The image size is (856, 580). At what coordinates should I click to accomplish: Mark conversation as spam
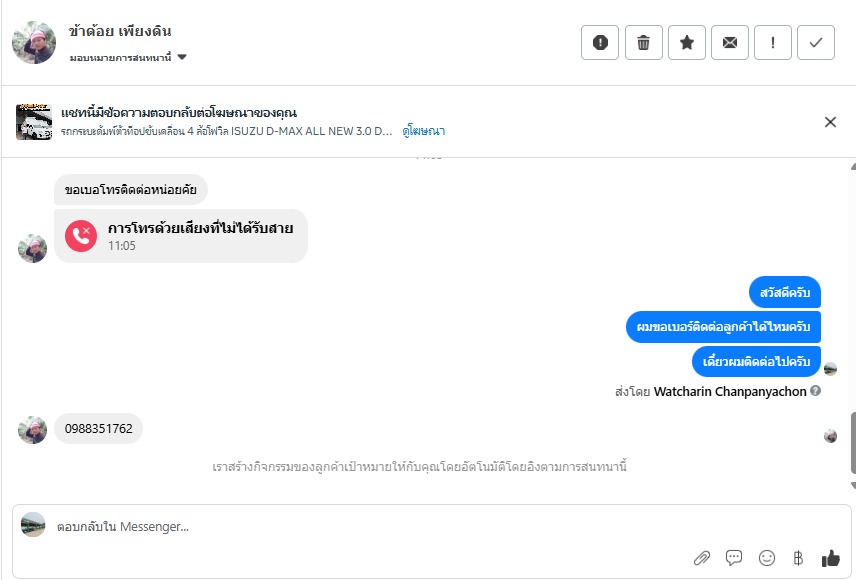point(600,42)
